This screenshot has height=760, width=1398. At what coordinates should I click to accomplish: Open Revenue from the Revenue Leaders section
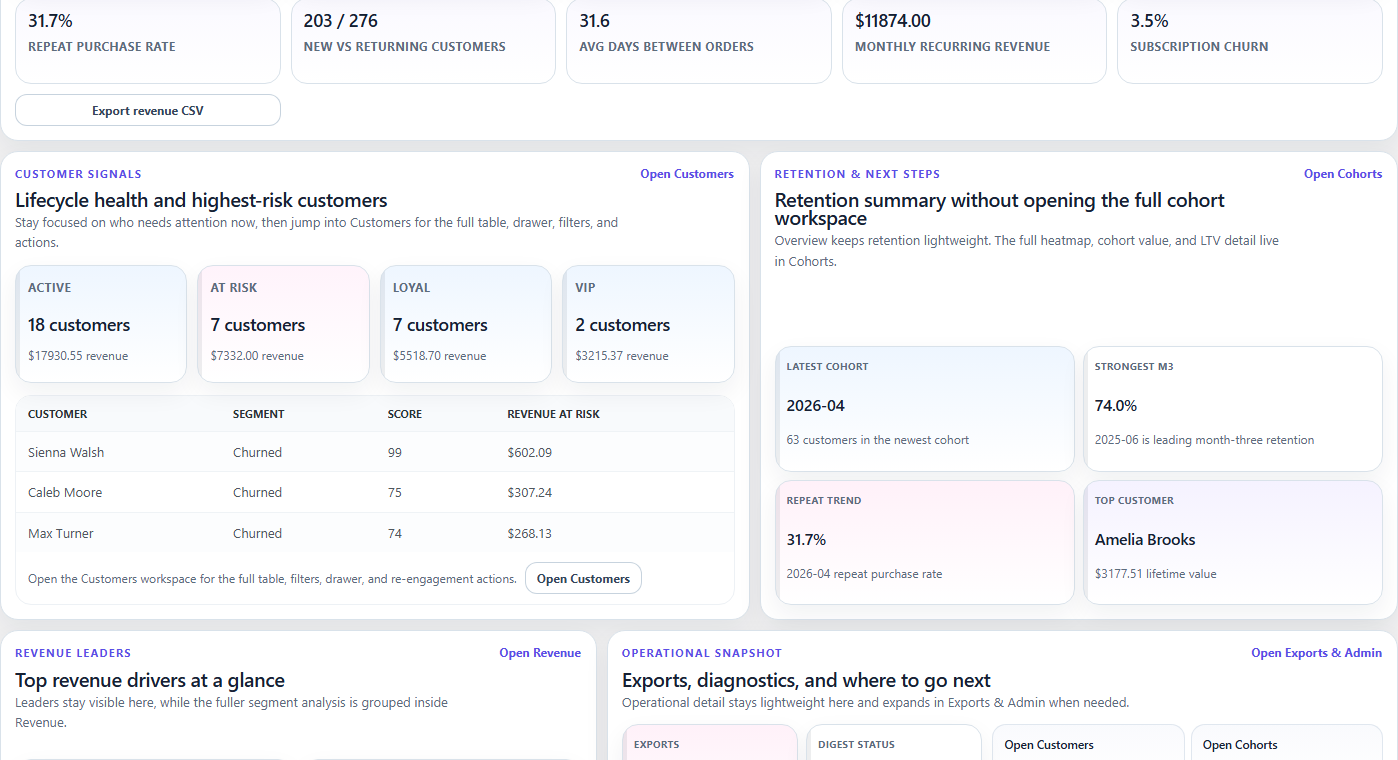(540, 652)
